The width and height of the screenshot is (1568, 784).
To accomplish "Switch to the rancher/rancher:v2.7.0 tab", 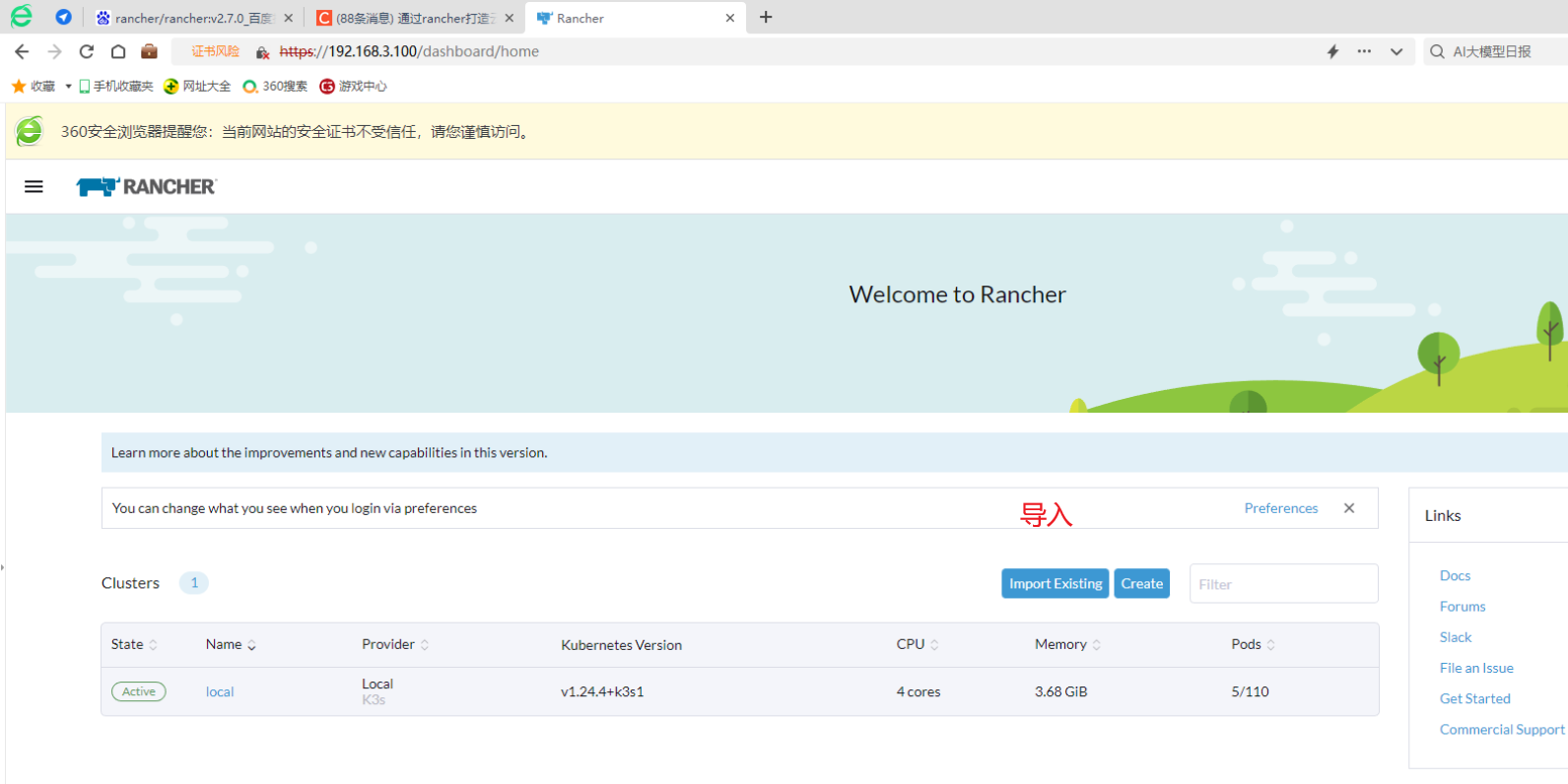I will pos(194,18).
